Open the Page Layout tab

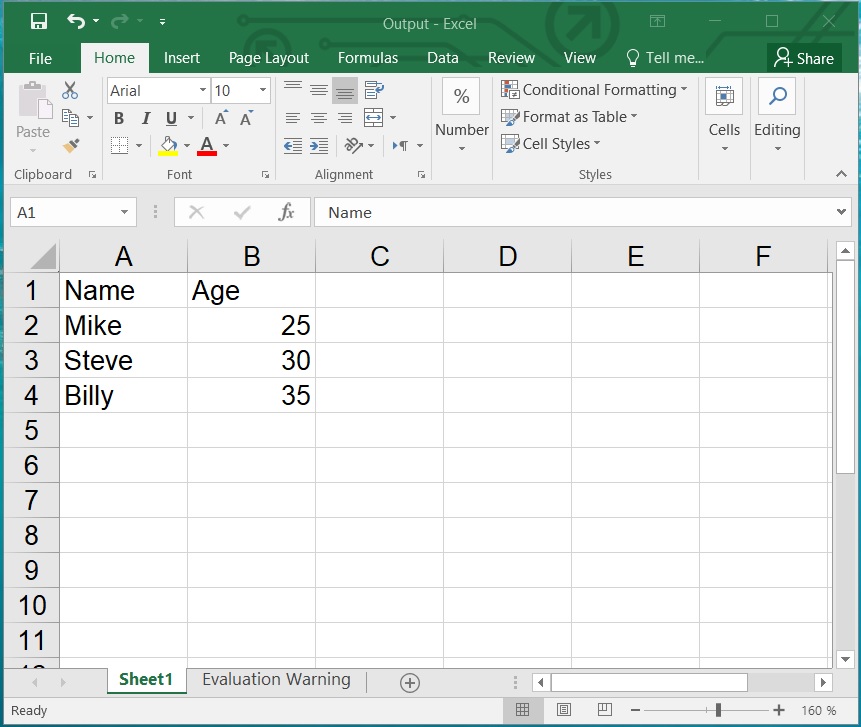click(268, 58)
